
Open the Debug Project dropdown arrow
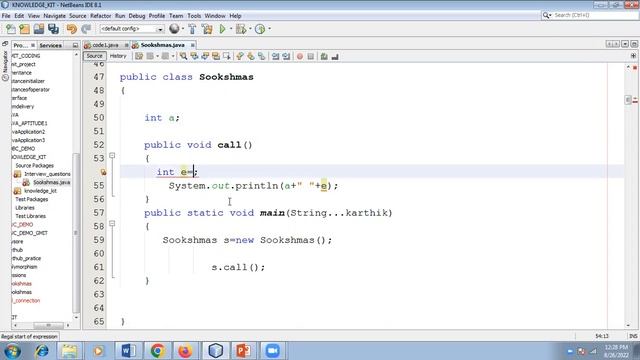click(250, 29)
